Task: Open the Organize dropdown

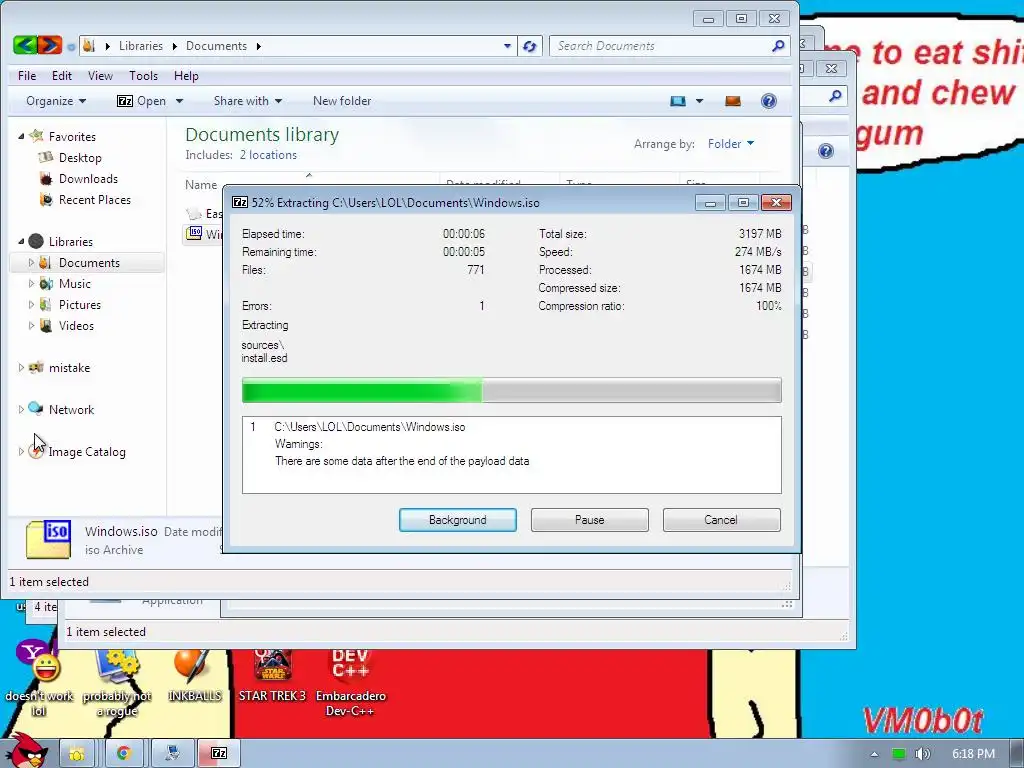Action: (56, 101)
